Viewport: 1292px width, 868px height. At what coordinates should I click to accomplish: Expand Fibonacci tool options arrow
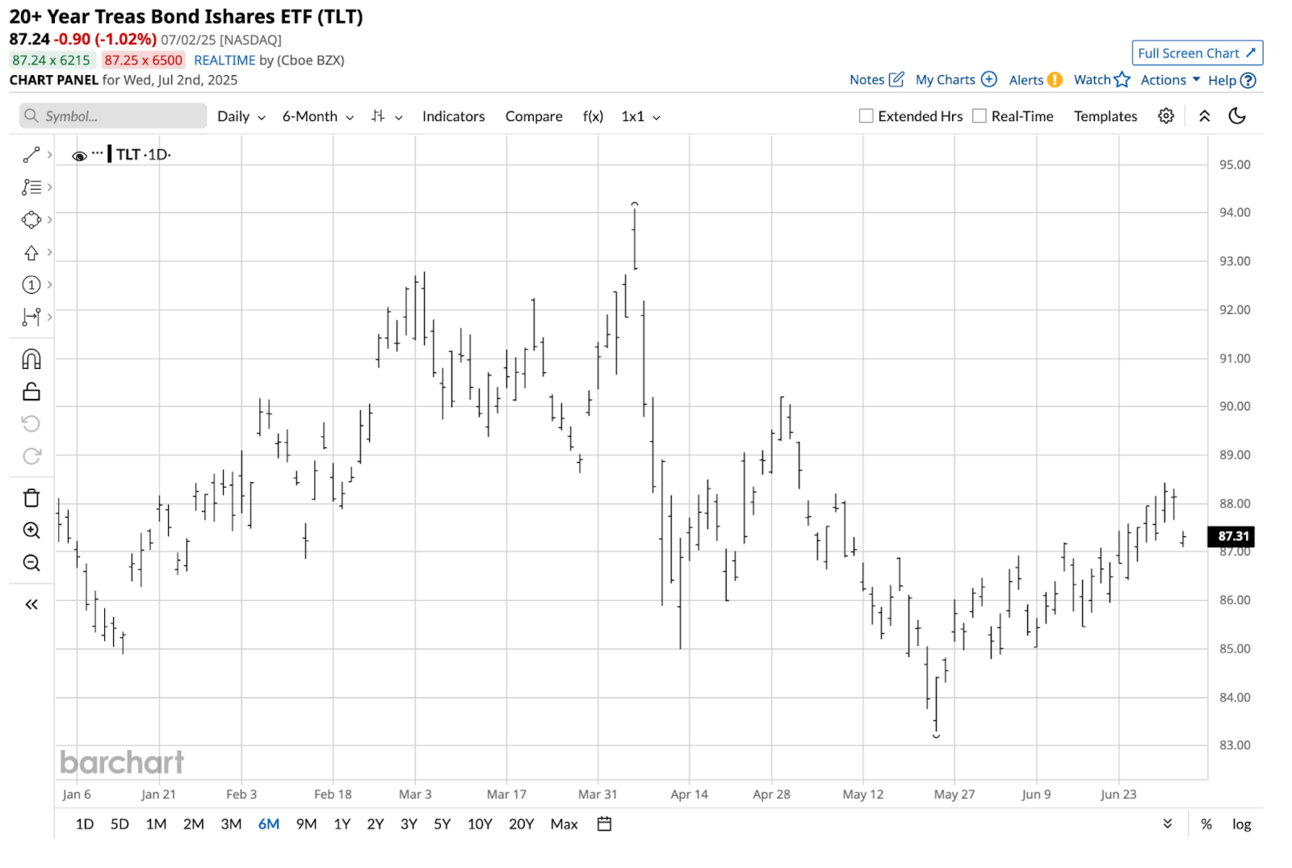[49, 187]
